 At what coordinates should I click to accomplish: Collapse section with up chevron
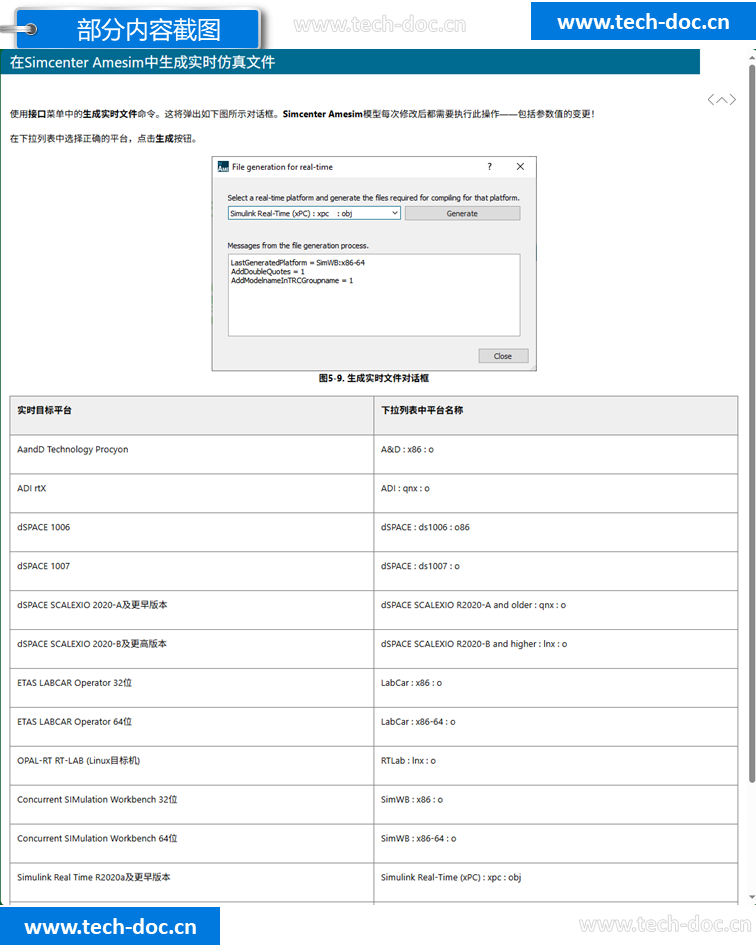(x=722, y=99)
